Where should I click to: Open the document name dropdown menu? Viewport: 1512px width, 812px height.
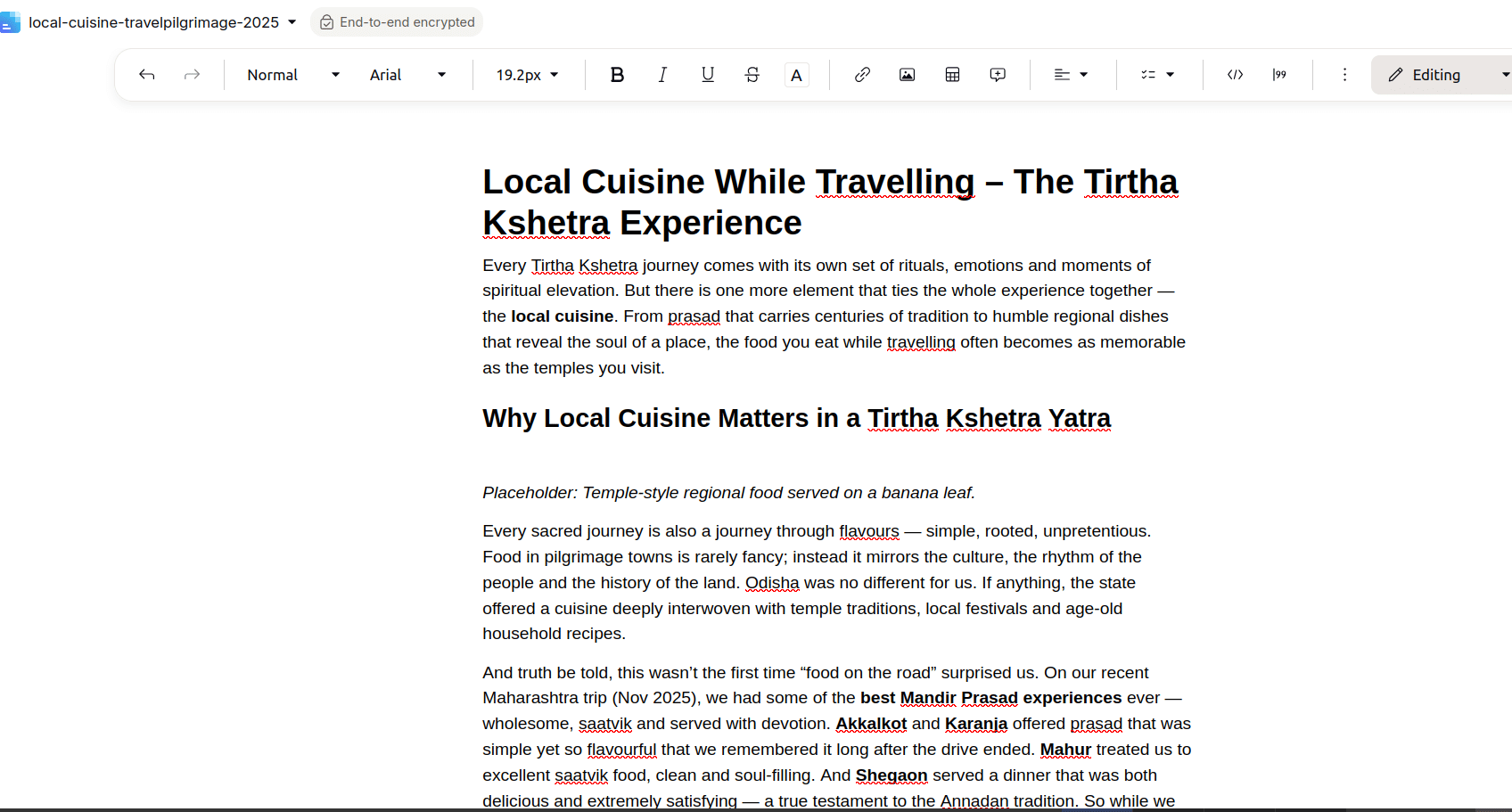pos(292,22)
